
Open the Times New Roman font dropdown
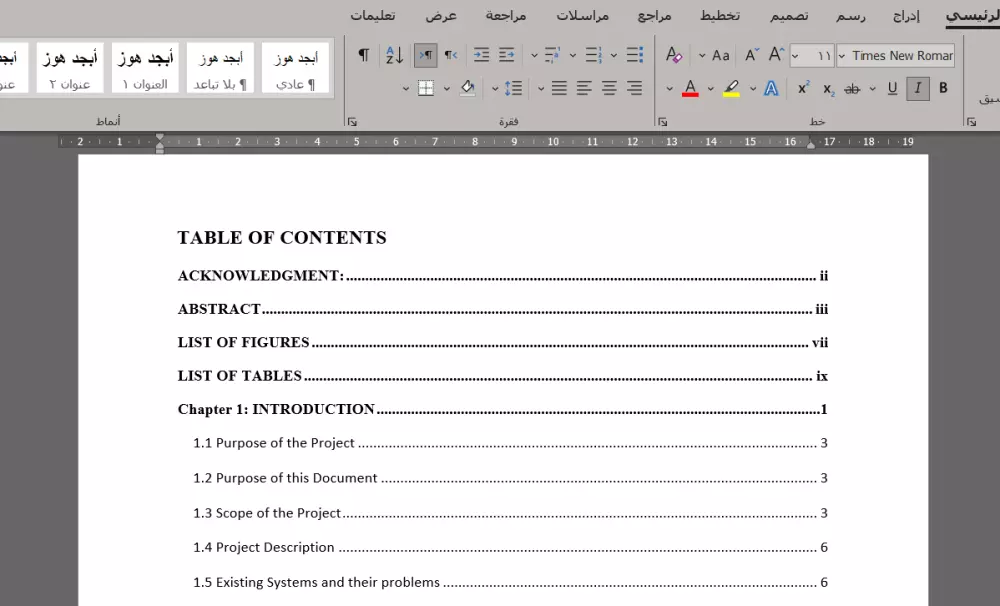[x=842, y=56]
